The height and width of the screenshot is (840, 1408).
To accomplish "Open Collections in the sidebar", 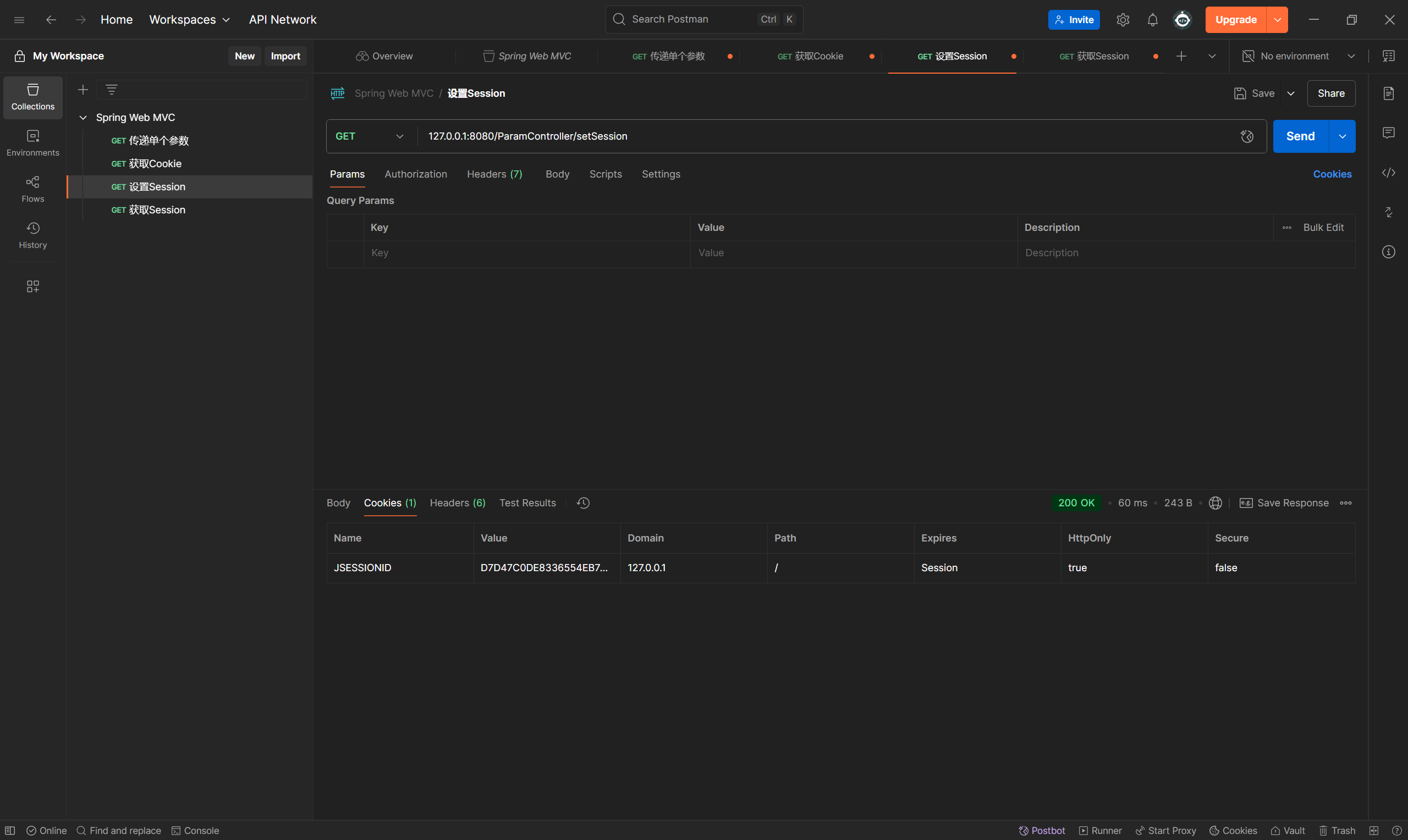I will (33, 97).
